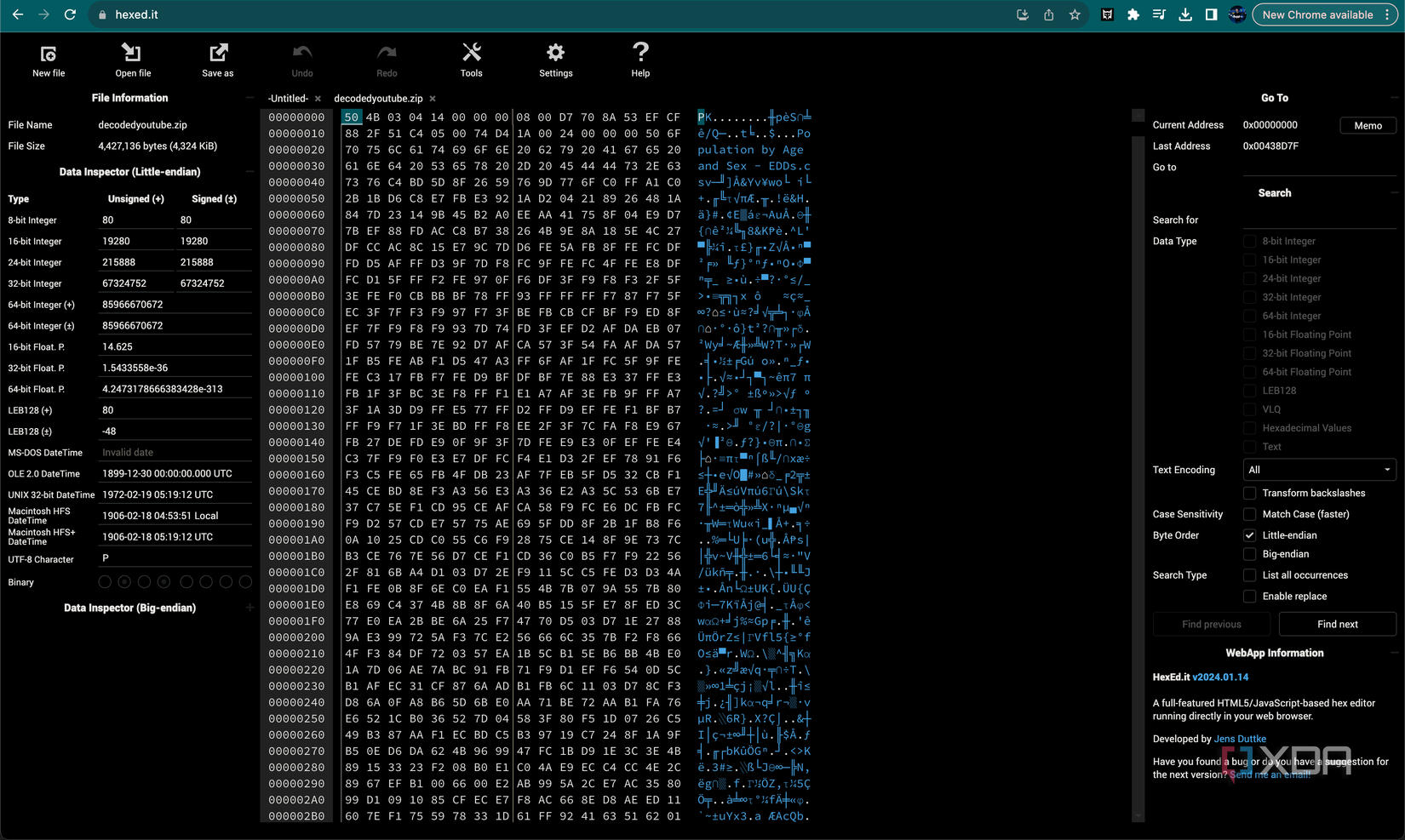1405x840 pixels.
Task: Open the Text Encoding dropdown
Action: tap(1318, 470)
